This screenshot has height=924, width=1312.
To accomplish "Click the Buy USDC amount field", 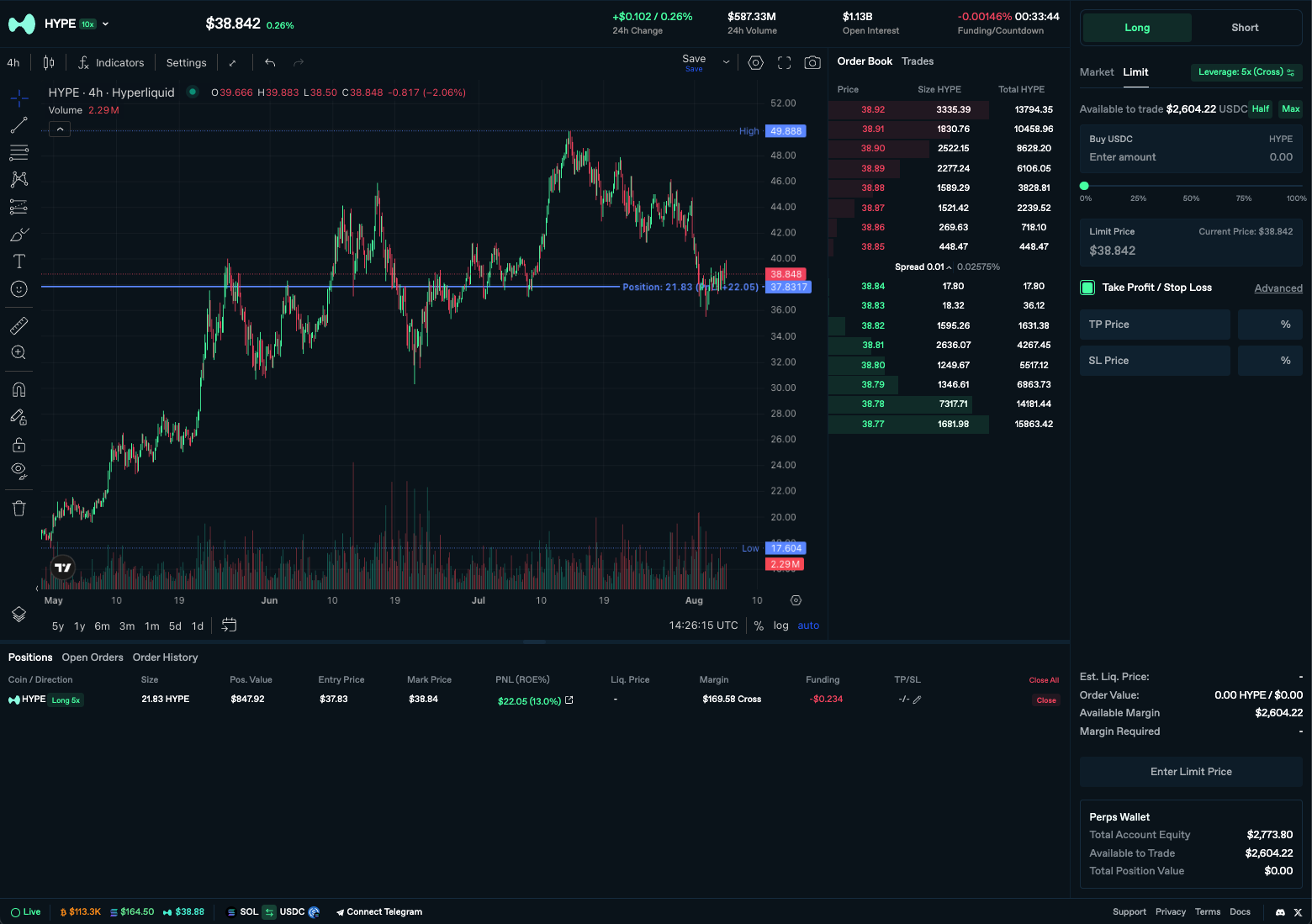I will (1191, 149).
